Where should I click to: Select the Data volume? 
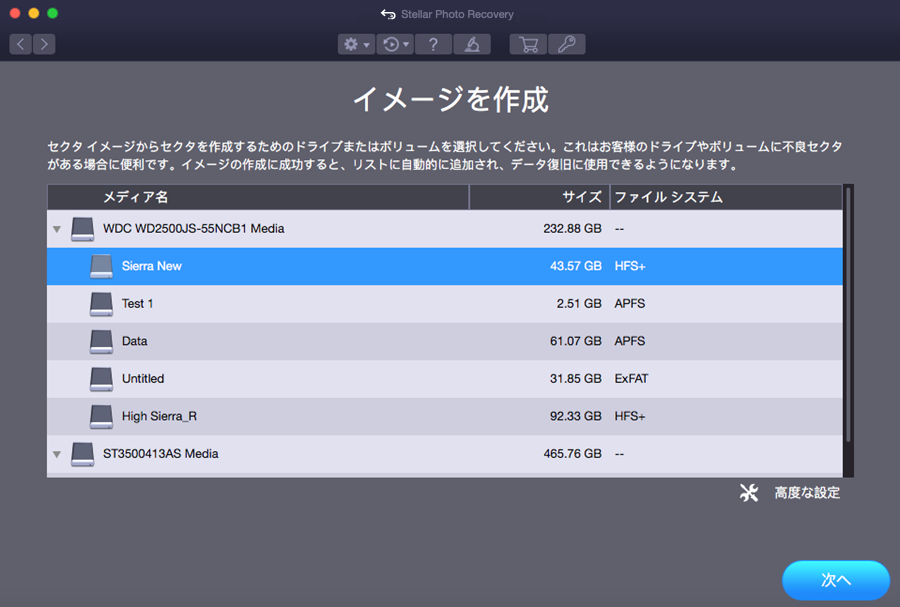[x=445, y=341]
